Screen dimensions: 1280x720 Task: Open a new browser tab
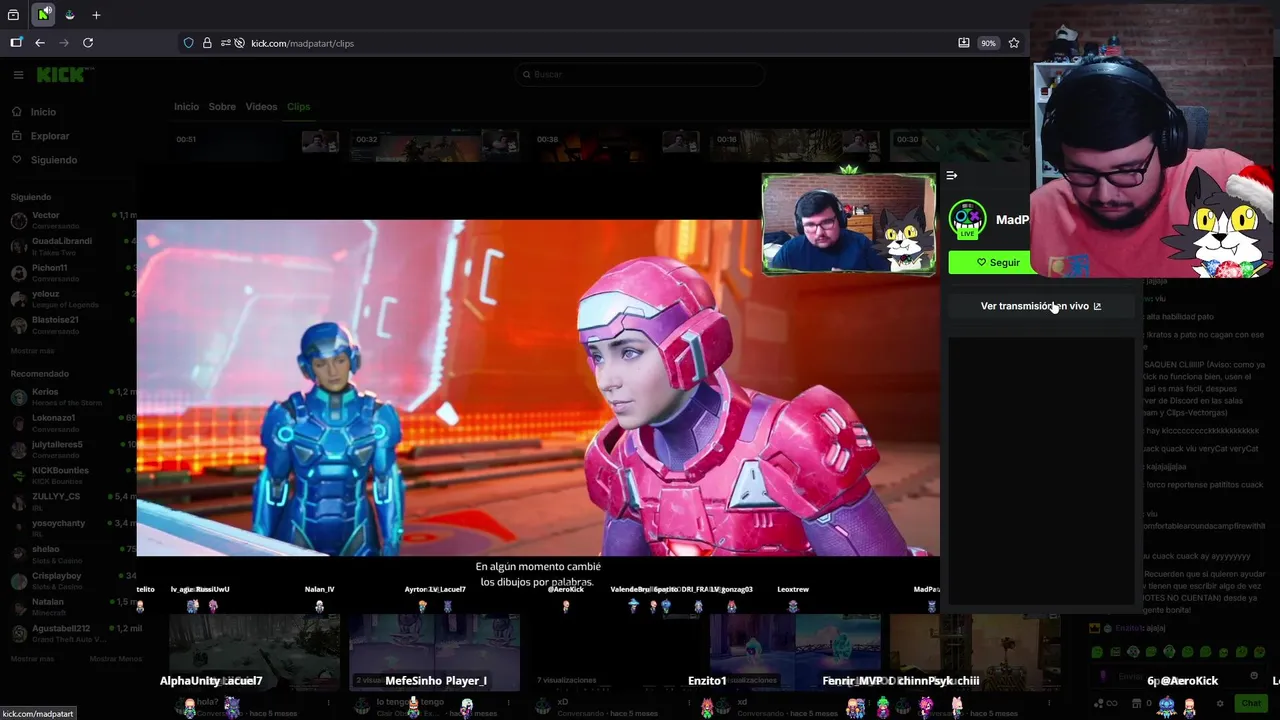tap(96, 15)
